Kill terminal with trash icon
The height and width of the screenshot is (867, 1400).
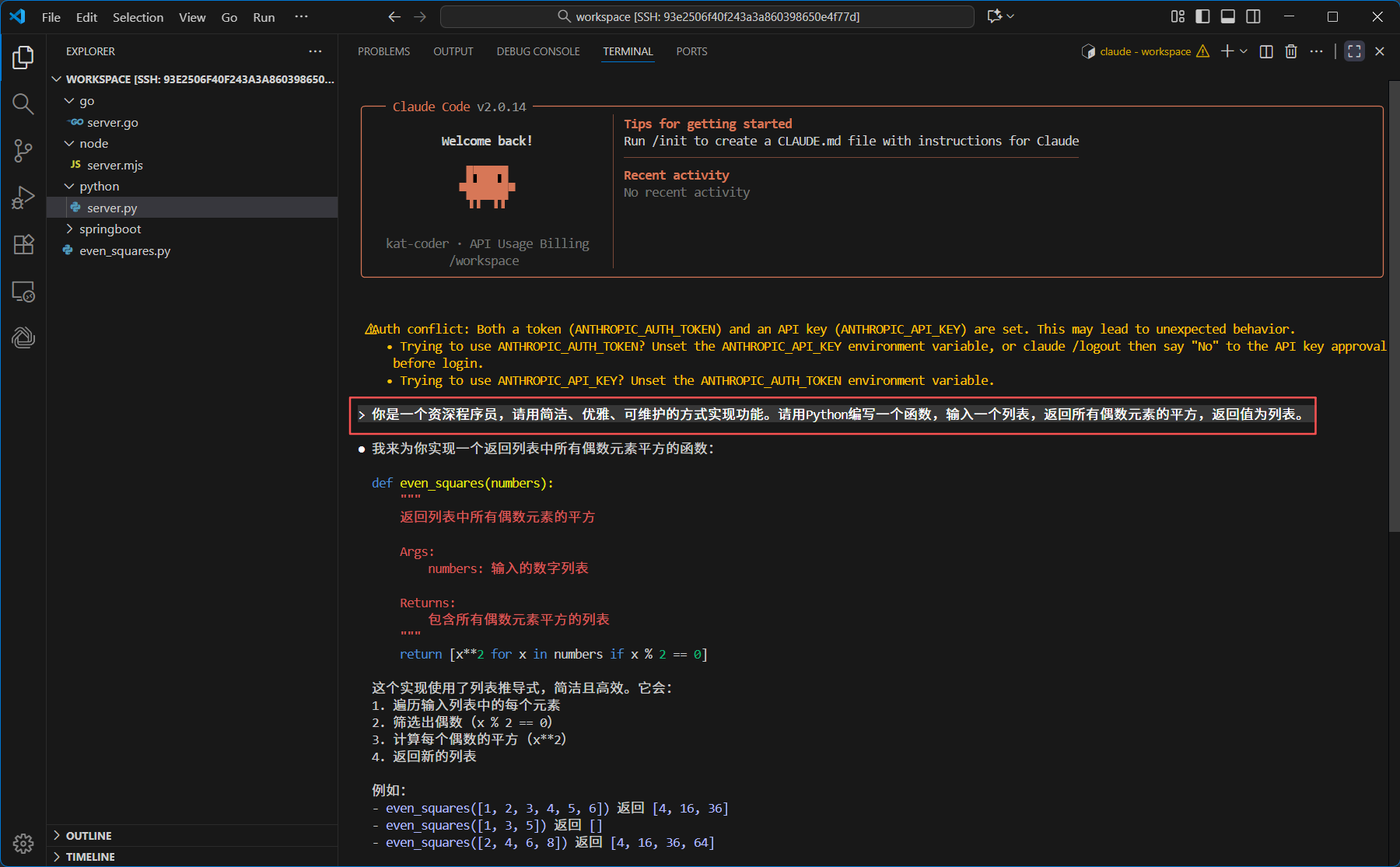1291,51
